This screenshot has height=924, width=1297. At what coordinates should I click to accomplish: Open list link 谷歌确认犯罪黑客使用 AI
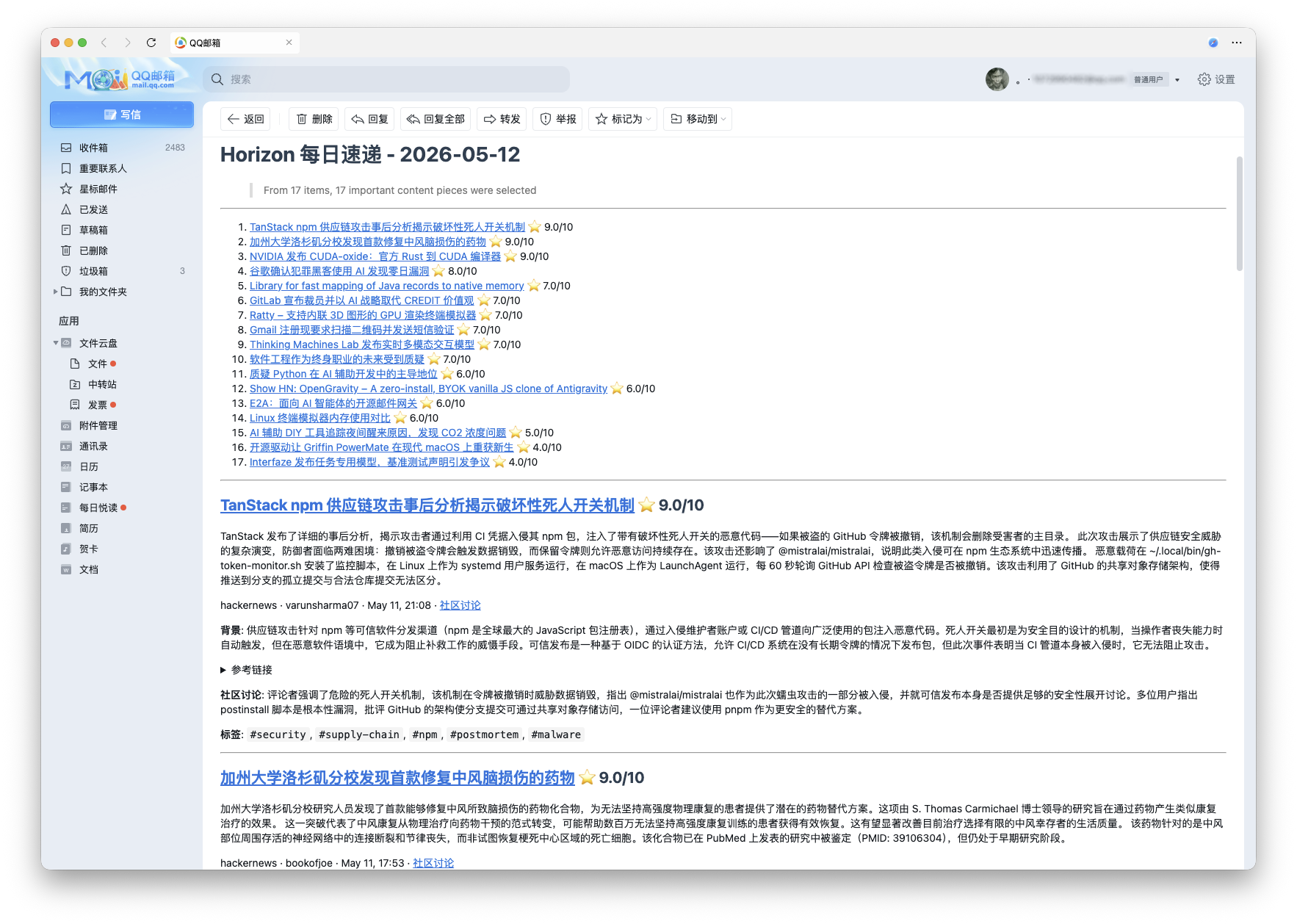pos(339,271)
